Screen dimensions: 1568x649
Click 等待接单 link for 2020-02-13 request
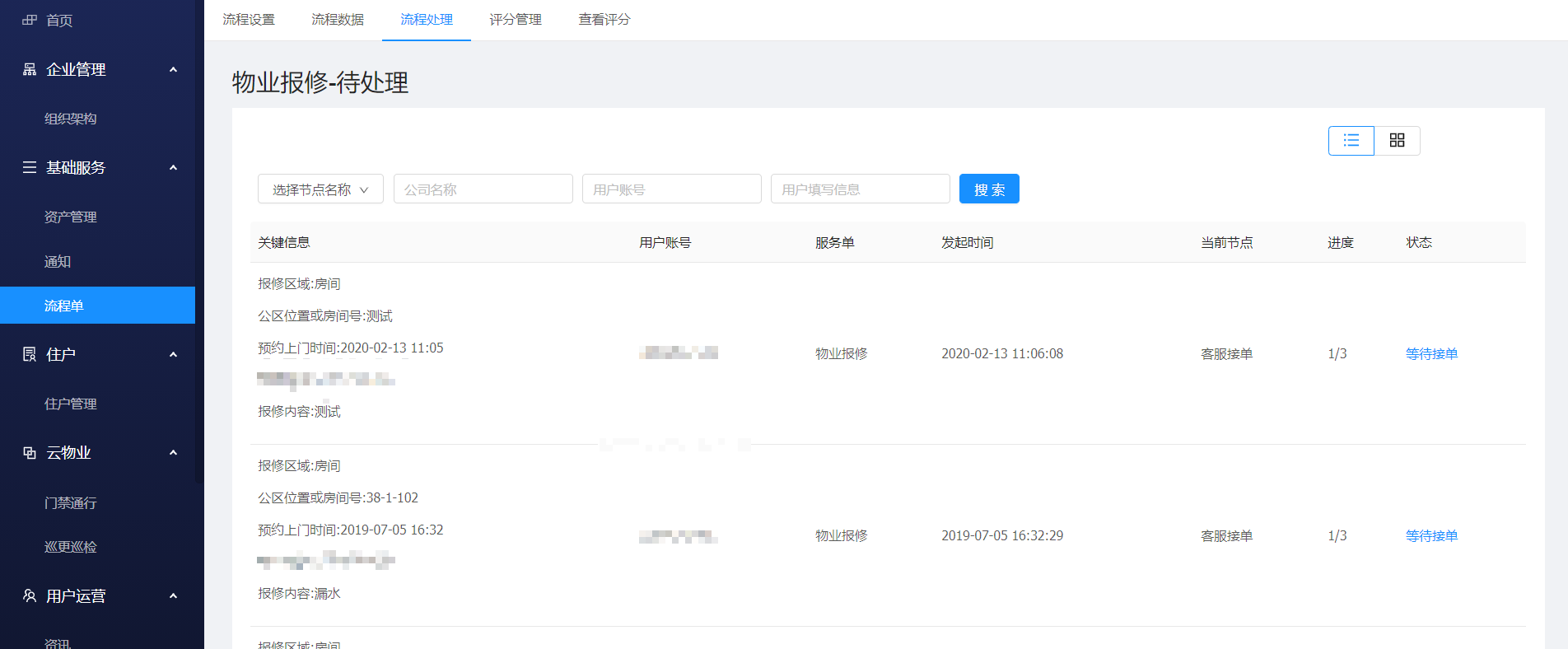[1431, 353]
